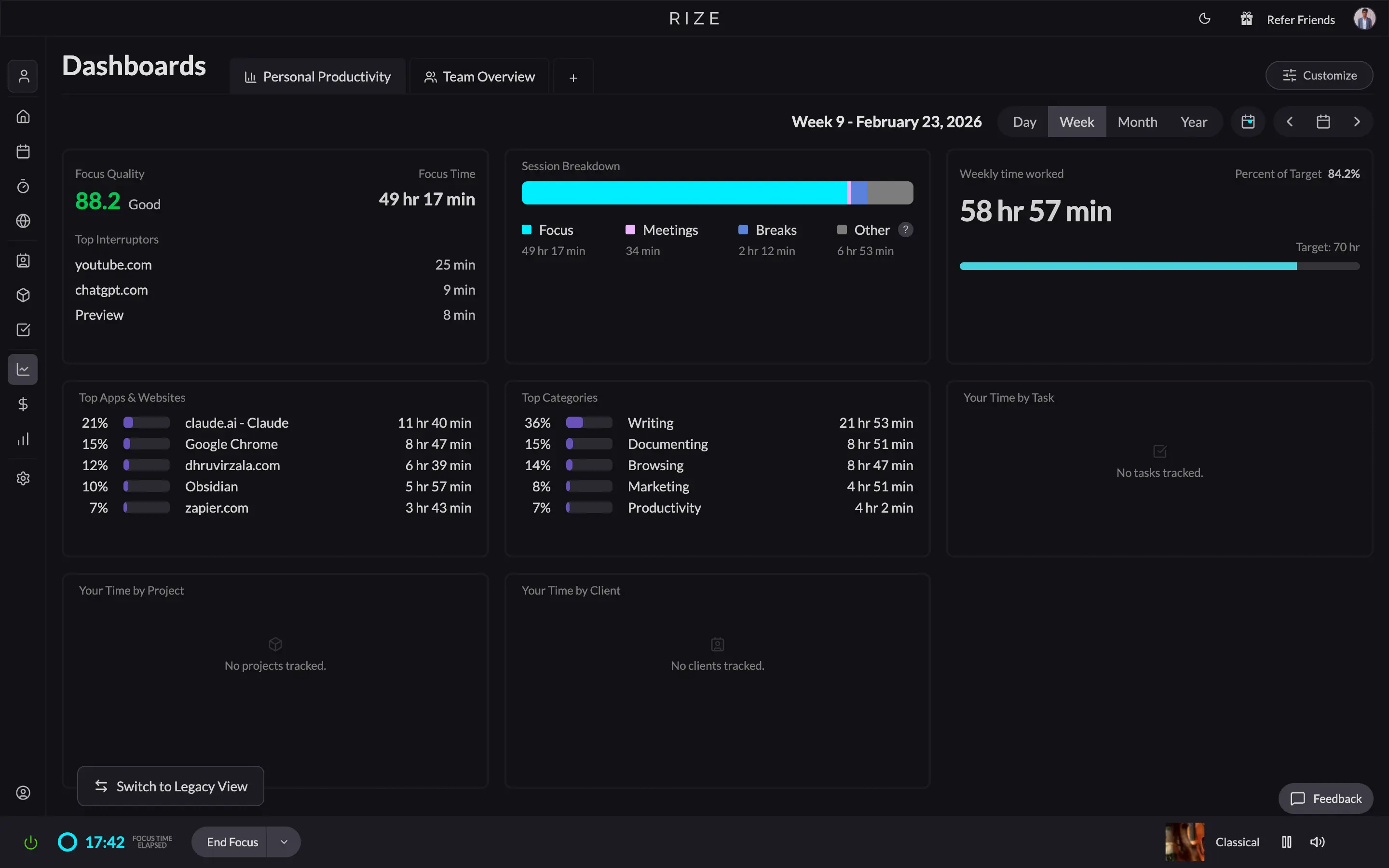The image size is (1389, 868).
Task: Open the date picker beside Year button
Action: pyautogui.click(x=1248, y=121)
